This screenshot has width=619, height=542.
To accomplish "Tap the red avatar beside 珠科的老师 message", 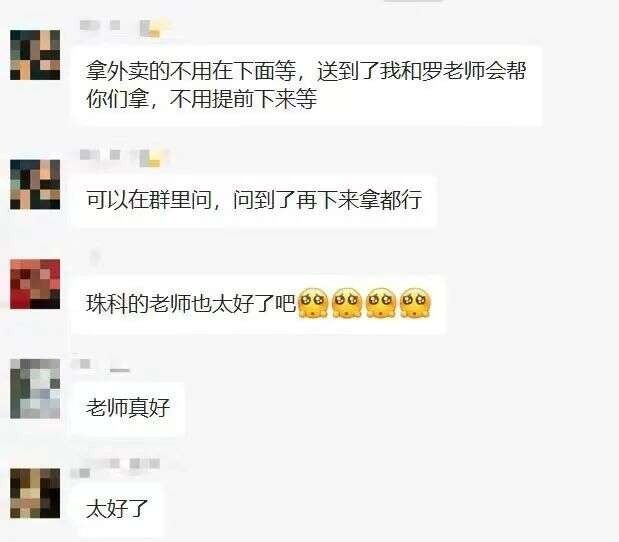I will point(35,284).
